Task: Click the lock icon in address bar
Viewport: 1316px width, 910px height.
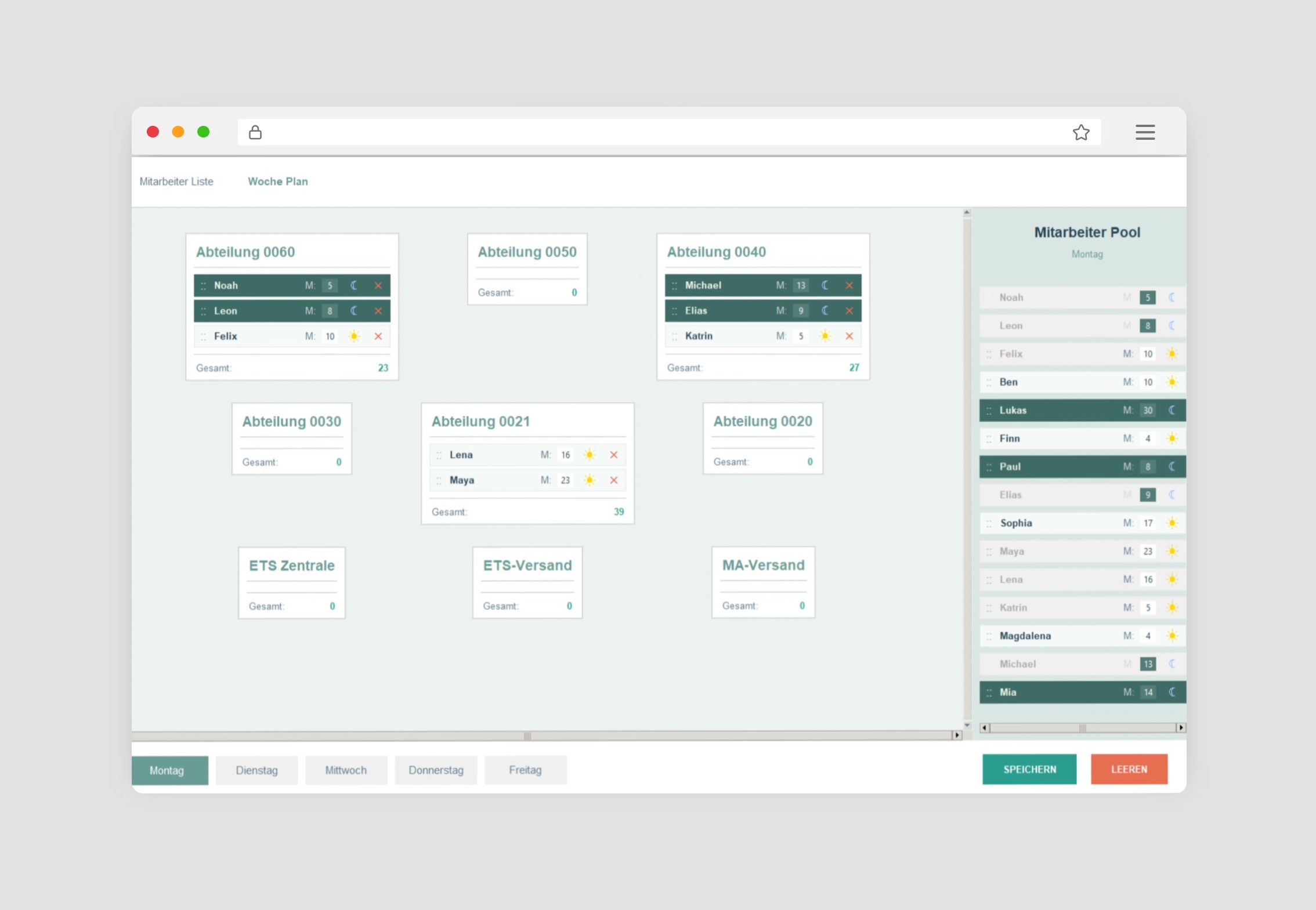Action: coord(255,133)
